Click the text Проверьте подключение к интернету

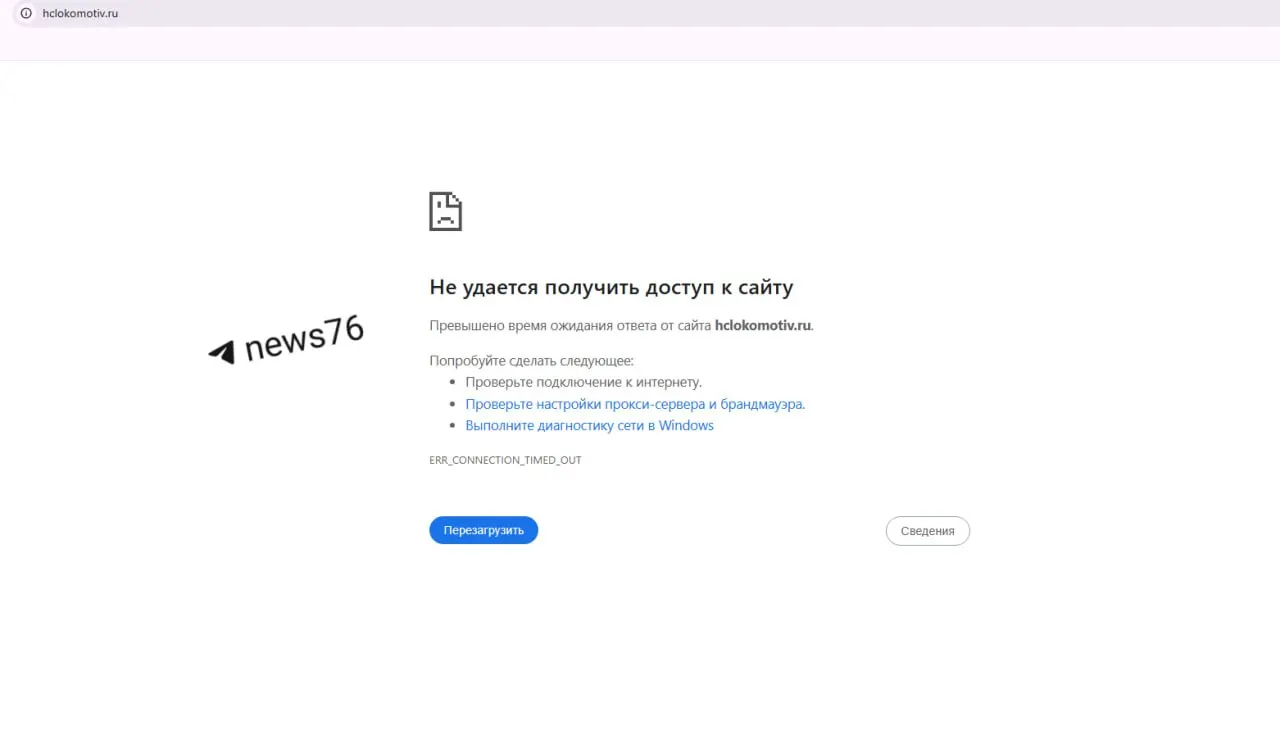click(x=584, y=382)
